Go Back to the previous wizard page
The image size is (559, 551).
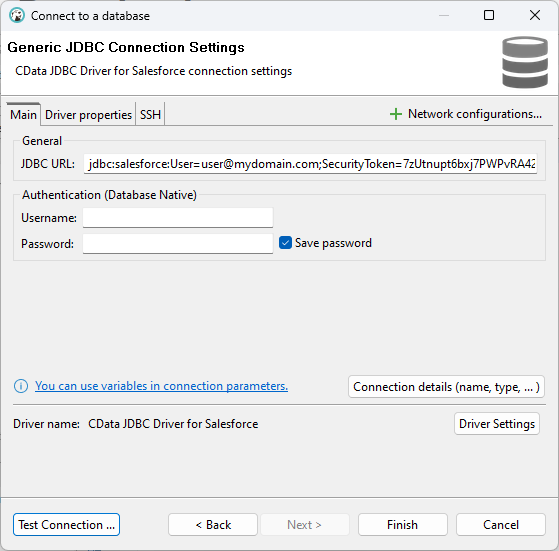tap(213, 525)
